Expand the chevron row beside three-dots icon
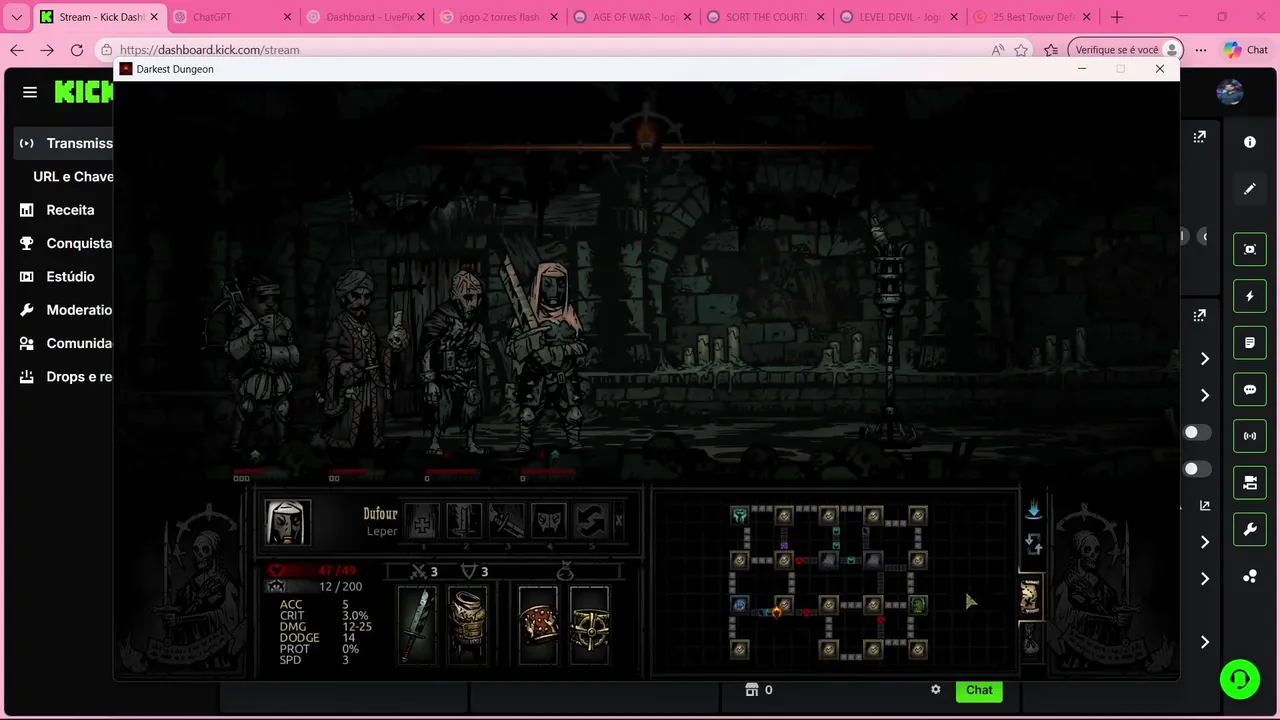1280x720 pixels. (1205, 579)
